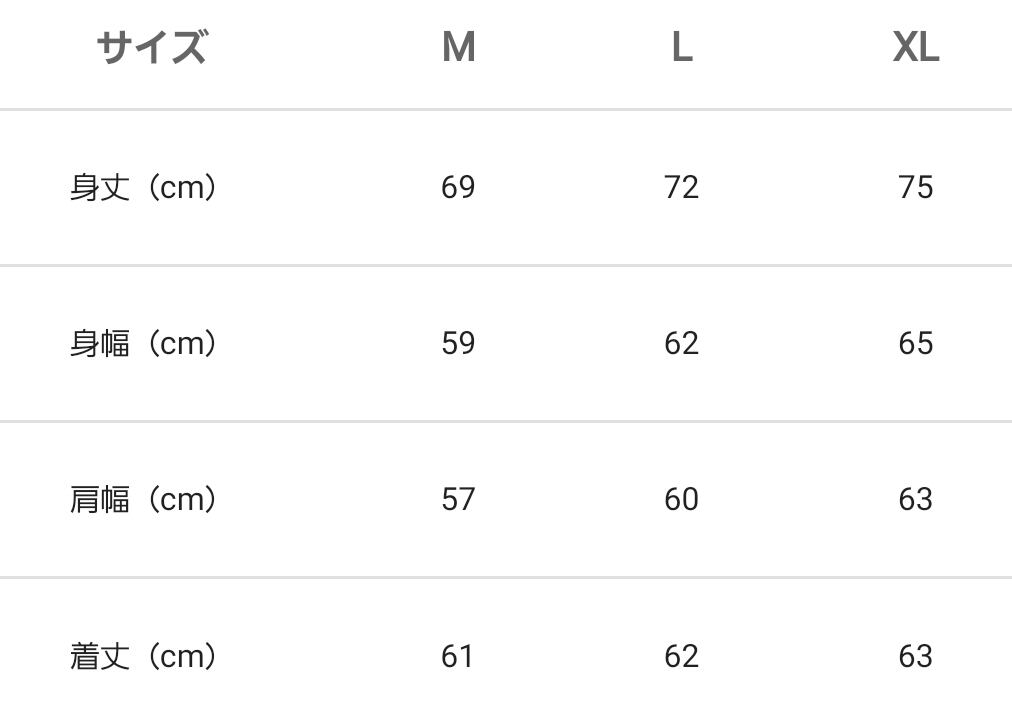This screenshot has width=1012, height=723.
Task: Click the 着丈 value 62 for L
Action: point(682,656)
